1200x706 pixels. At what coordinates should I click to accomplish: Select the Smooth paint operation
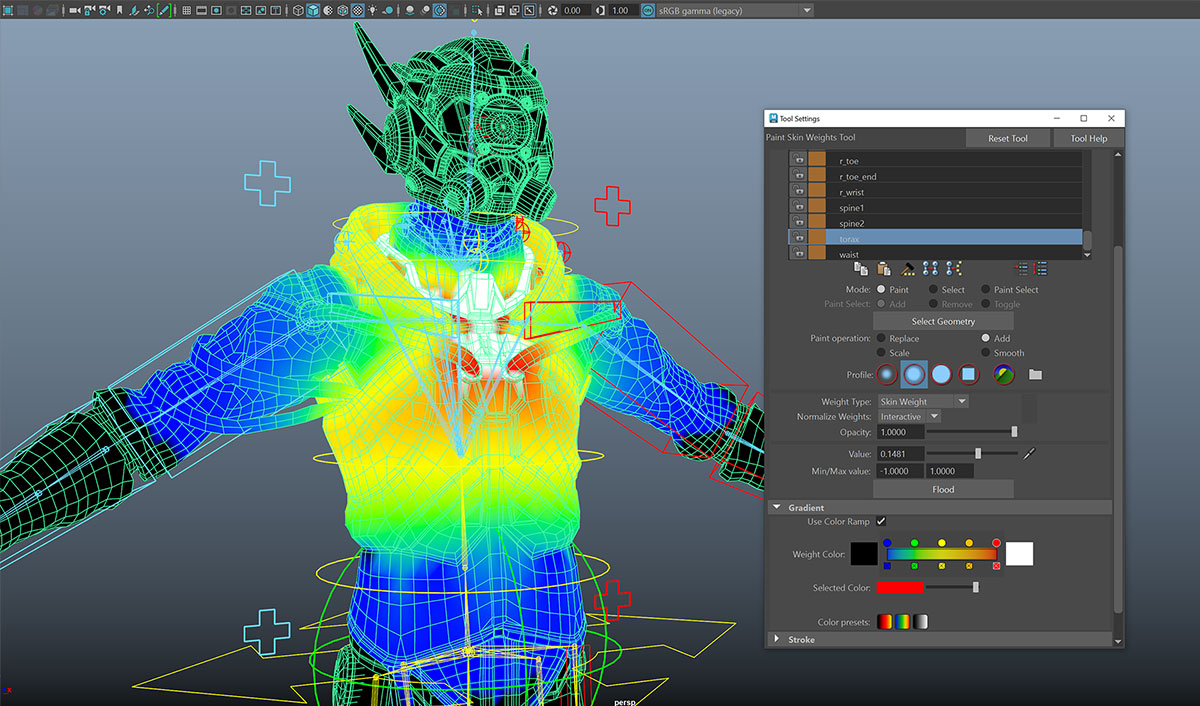985,353
